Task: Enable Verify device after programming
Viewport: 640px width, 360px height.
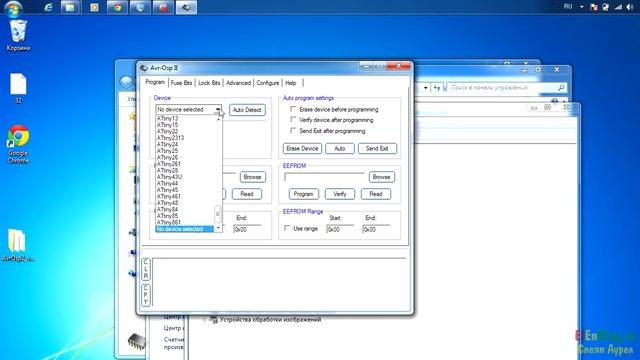Action: tap(293, 120)
